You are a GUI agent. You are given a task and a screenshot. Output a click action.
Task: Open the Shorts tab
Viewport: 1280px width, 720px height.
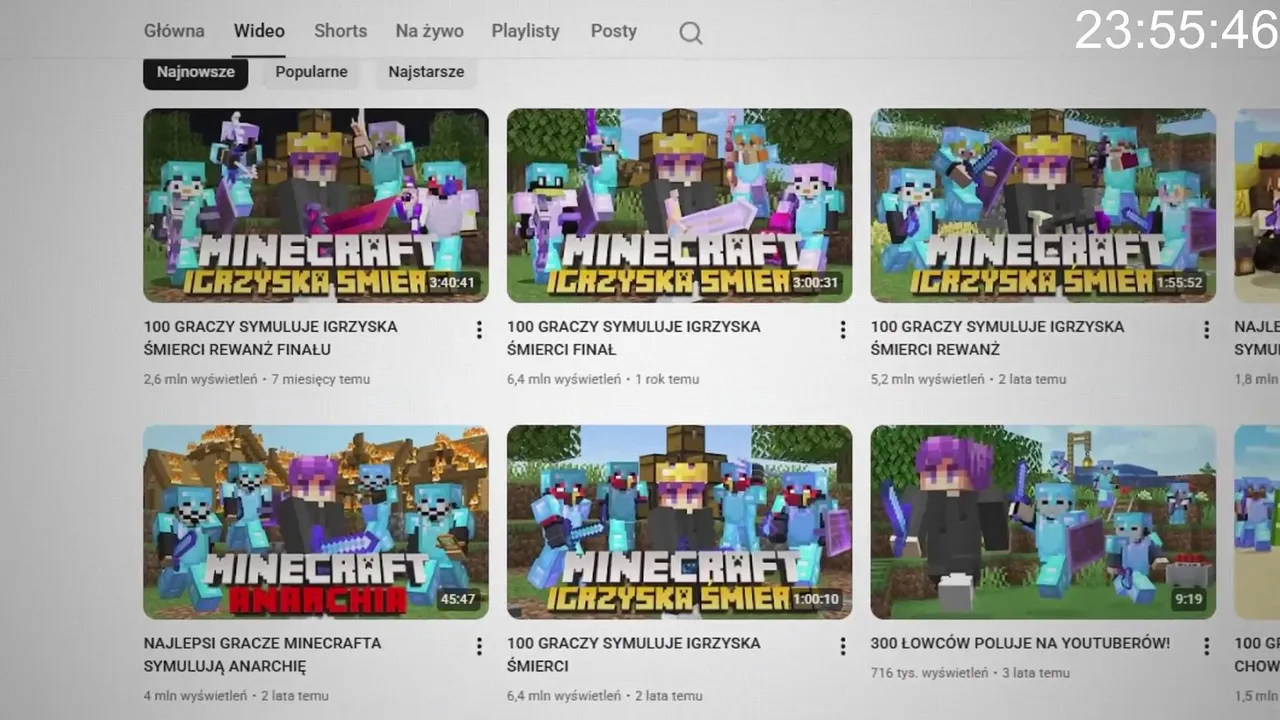tap(341, 31)
